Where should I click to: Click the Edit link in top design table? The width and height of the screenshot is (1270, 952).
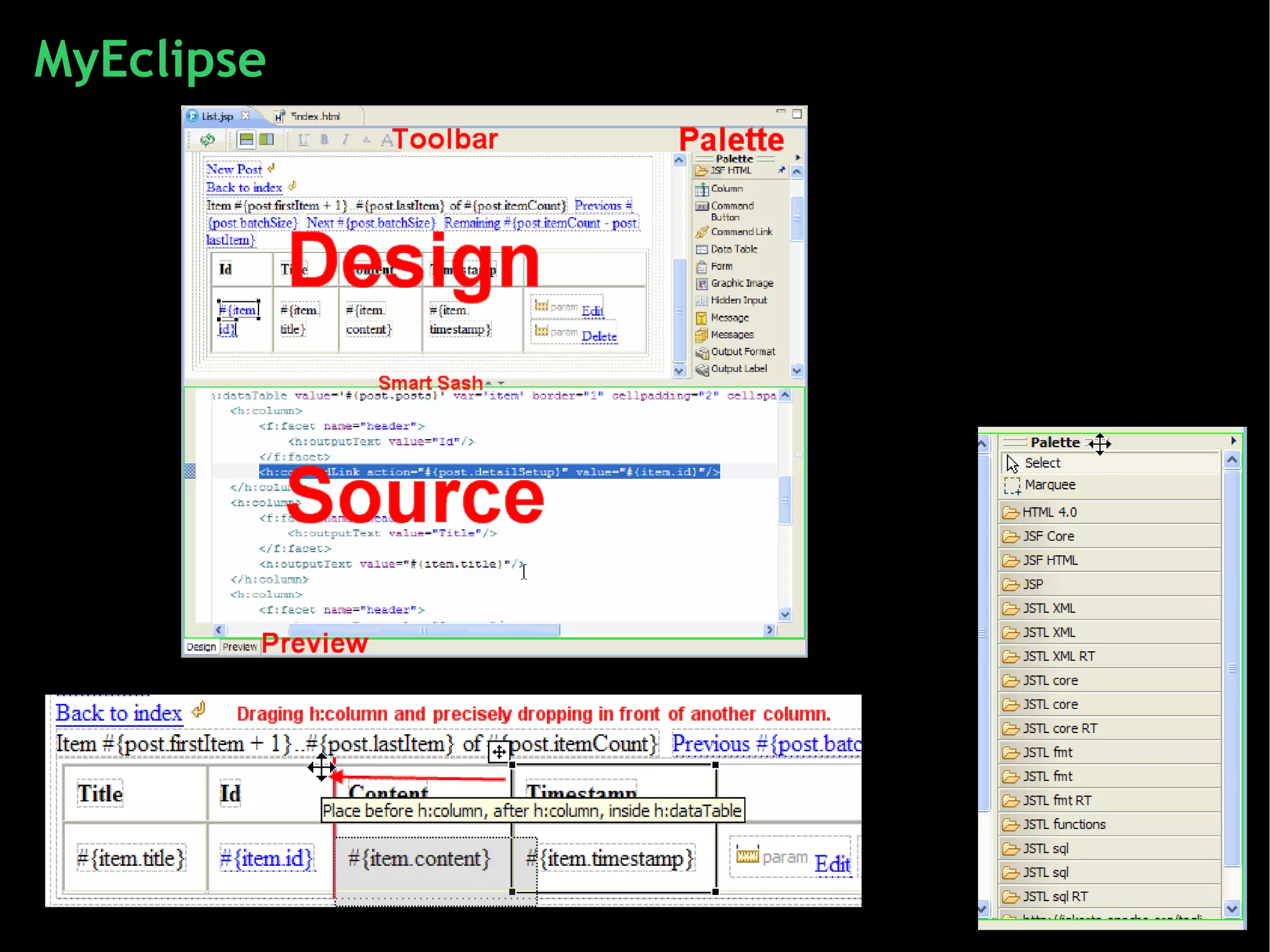point(593,311)
